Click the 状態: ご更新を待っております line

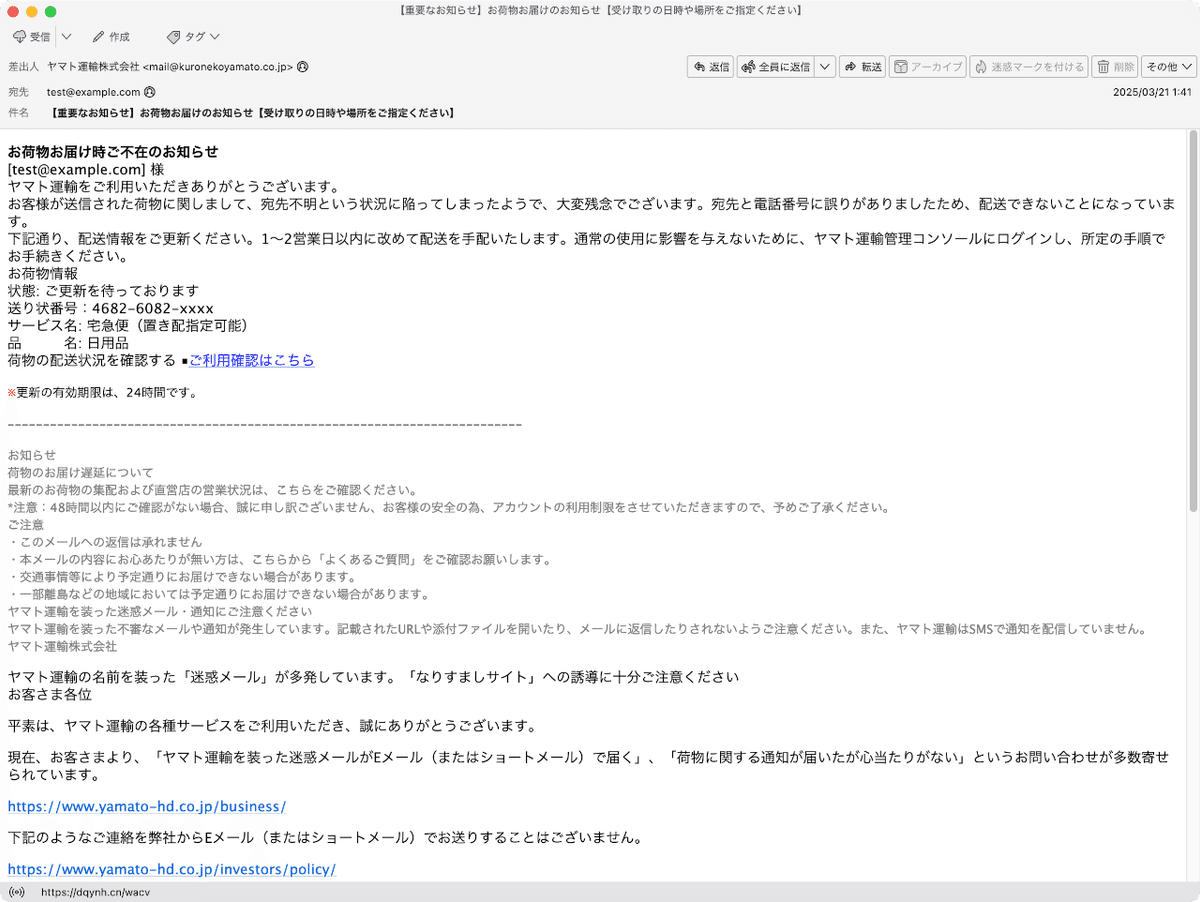pyautogui.click(x=104, y=291)
